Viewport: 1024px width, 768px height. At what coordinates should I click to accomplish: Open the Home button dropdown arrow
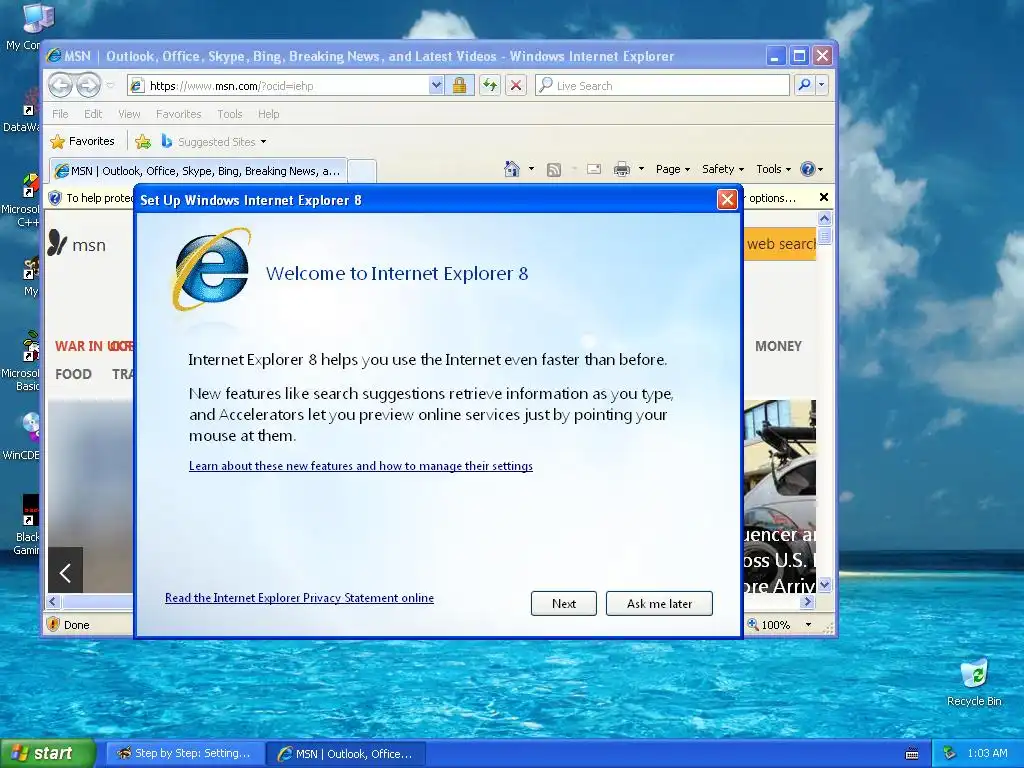click(531, 169)
